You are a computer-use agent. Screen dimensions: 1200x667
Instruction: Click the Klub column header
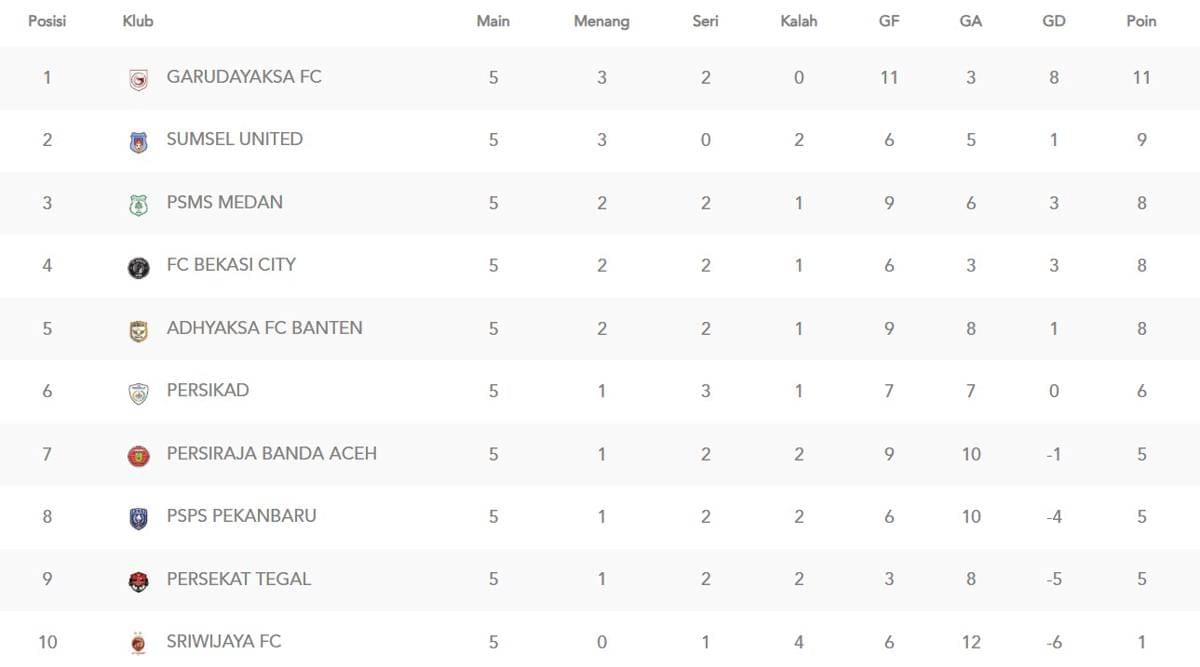(x=138, y=21)
